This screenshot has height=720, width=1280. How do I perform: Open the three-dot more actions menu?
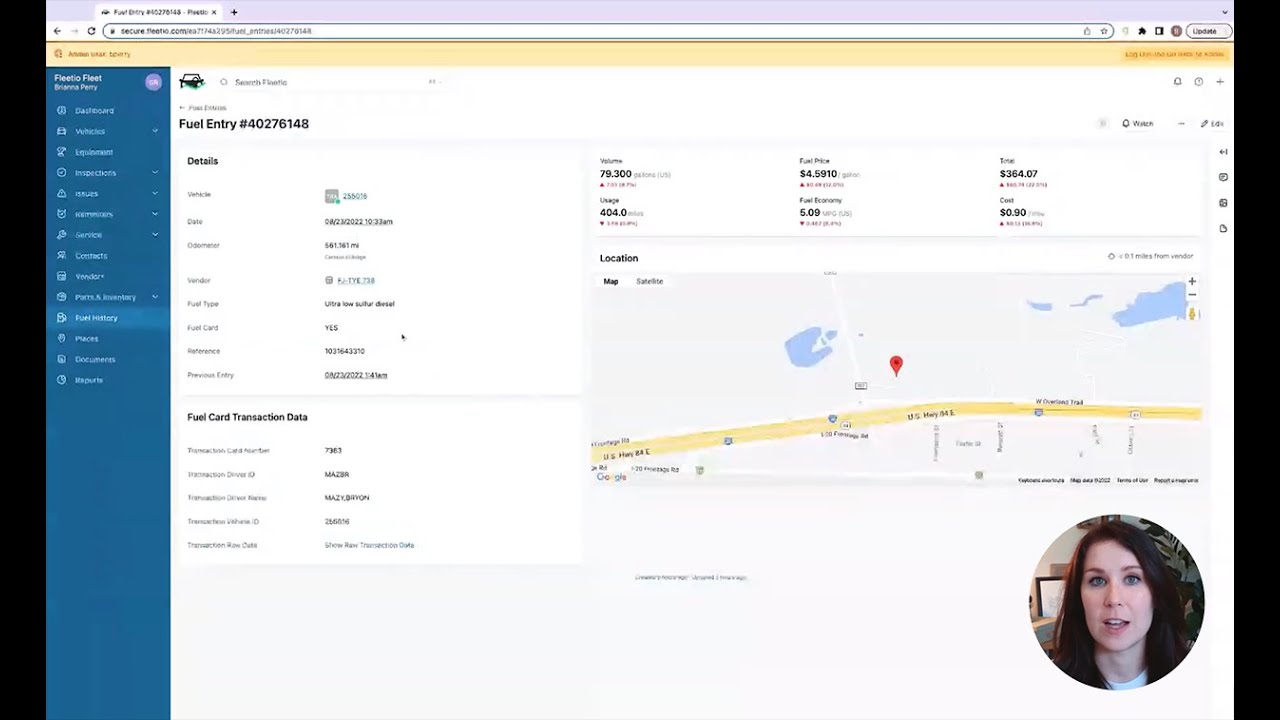[1181, 124]
